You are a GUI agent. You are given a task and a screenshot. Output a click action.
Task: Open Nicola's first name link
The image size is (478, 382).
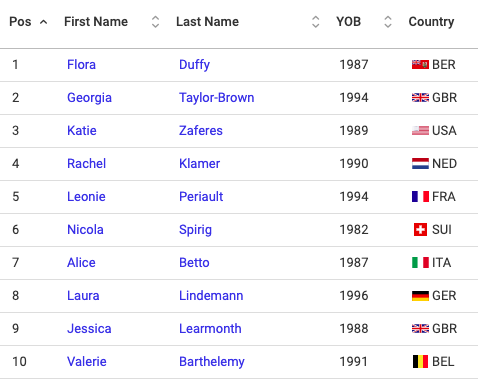pos(85,230)
